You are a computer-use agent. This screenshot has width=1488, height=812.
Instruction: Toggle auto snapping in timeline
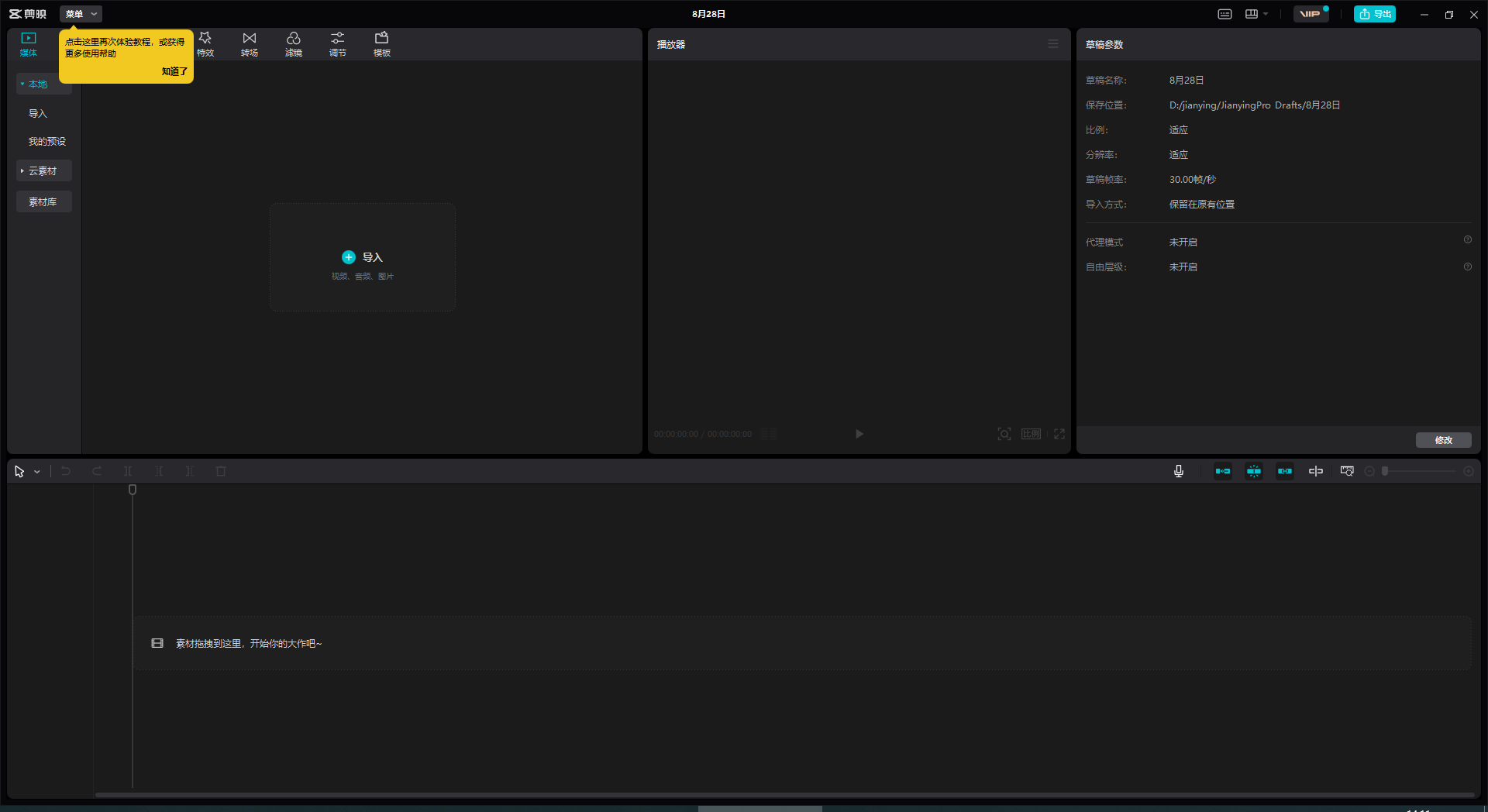tap(1254, 471)
